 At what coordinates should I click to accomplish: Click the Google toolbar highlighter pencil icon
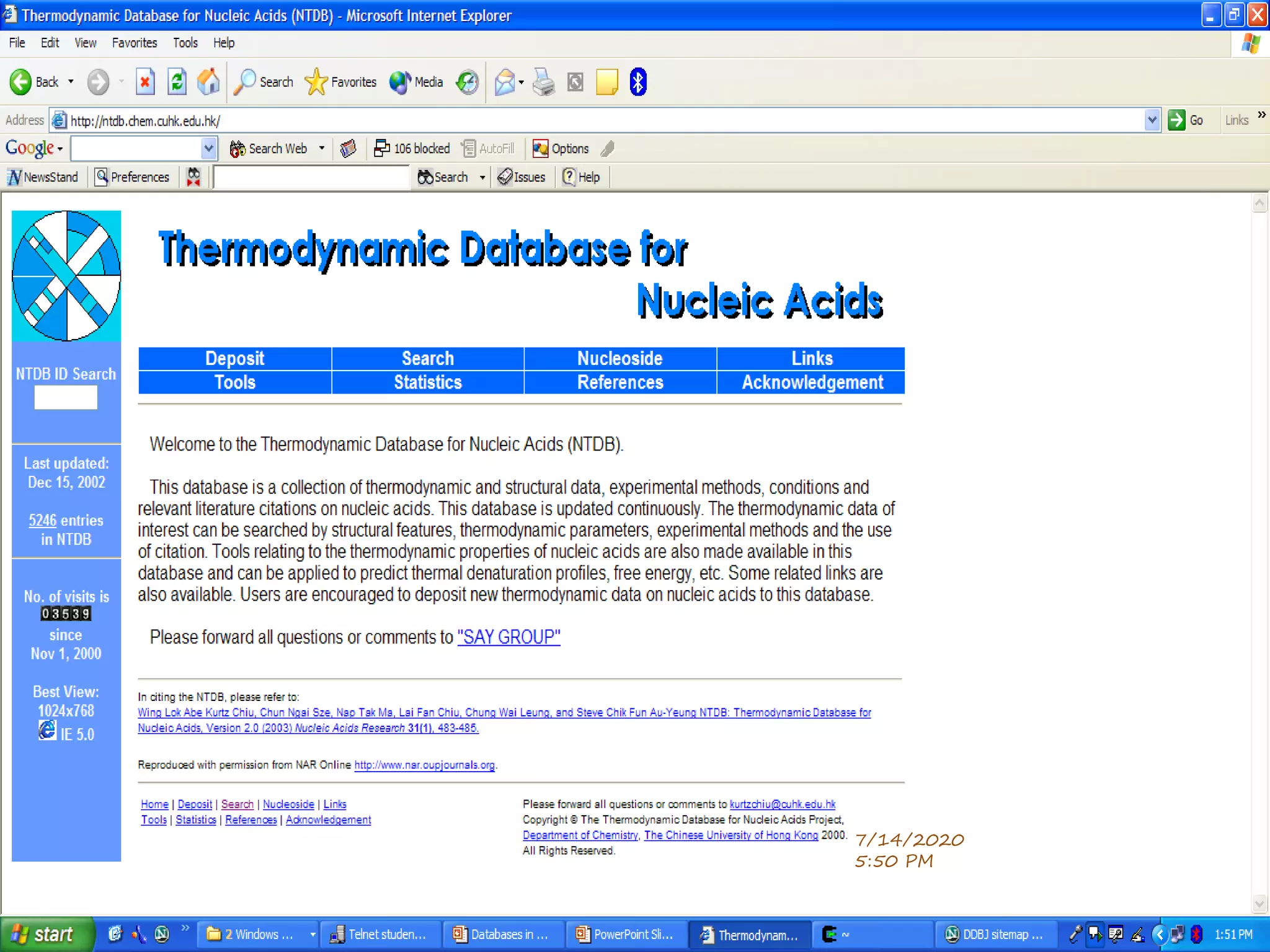point(608,149)
